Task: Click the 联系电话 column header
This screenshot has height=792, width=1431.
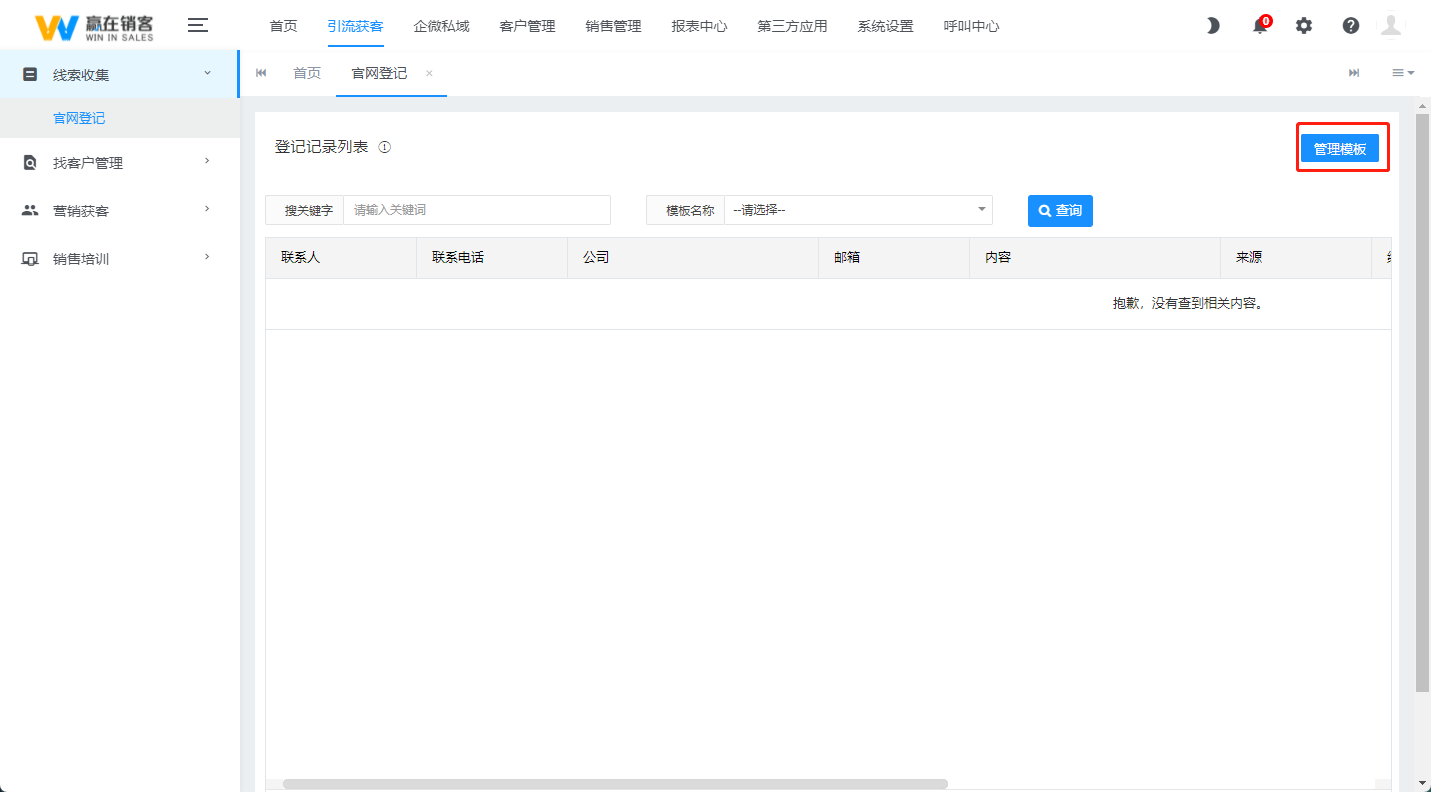Action: 492,258
